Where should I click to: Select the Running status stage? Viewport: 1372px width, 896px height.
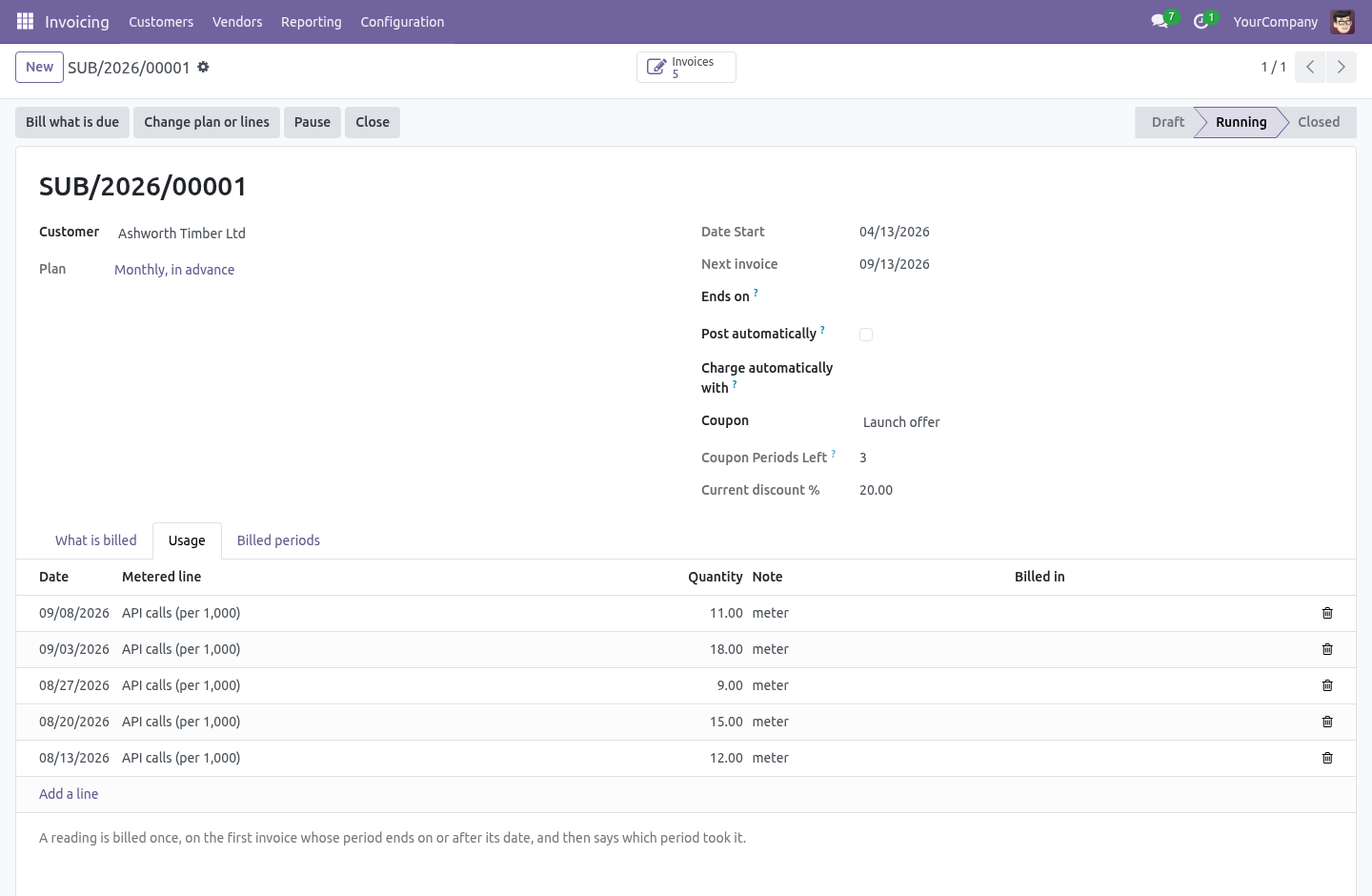(1241, 122)
